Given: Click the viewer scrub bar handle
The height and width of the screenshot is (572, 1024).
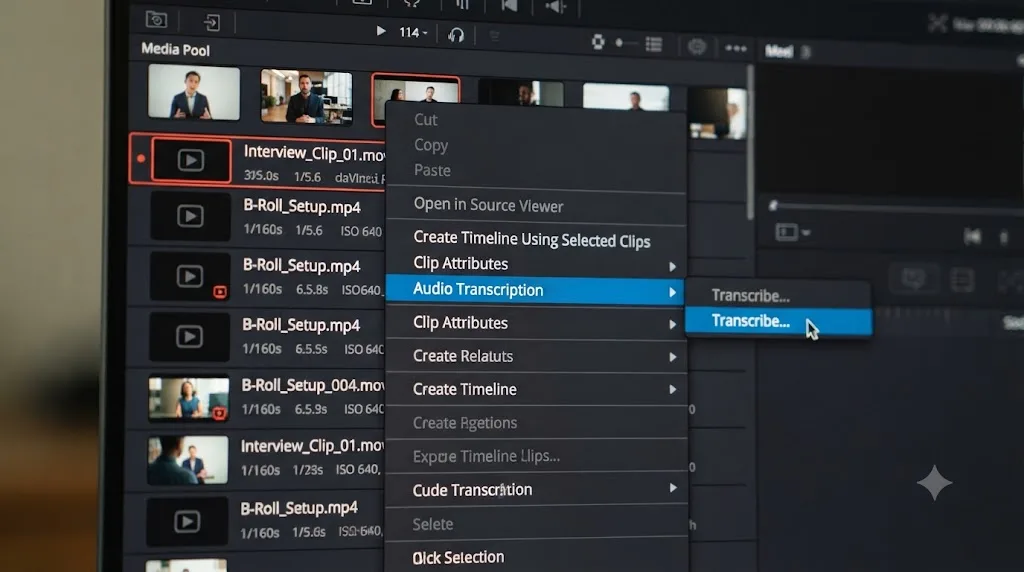Looking at the screenshot, I should pyautogui.click(x=774, y=205).
